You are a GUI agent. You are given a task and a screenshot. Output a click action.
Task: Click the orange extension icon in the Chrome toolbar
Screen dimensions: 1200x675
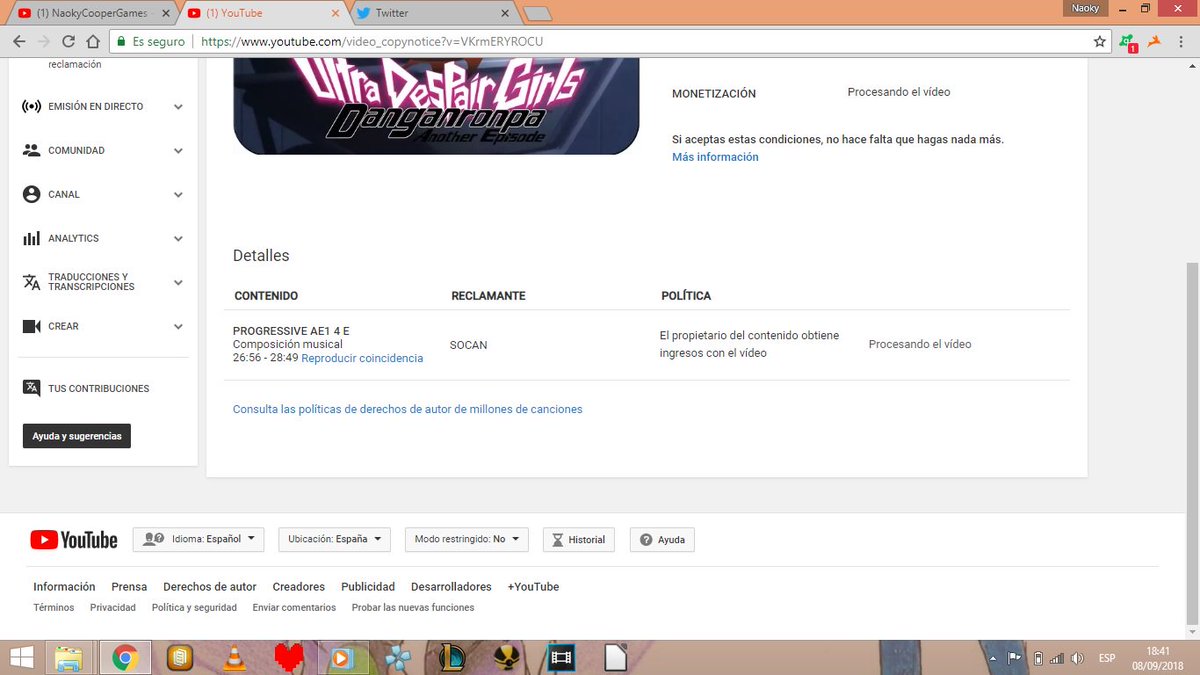click(1155, 42)
